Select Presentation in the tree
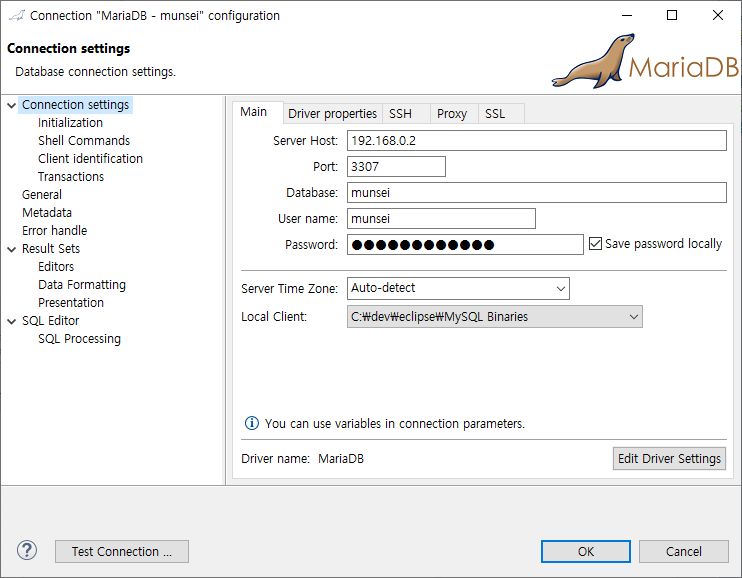Viewport: 742px width, 578px height. pyautogui.click(x=71, y=302)
